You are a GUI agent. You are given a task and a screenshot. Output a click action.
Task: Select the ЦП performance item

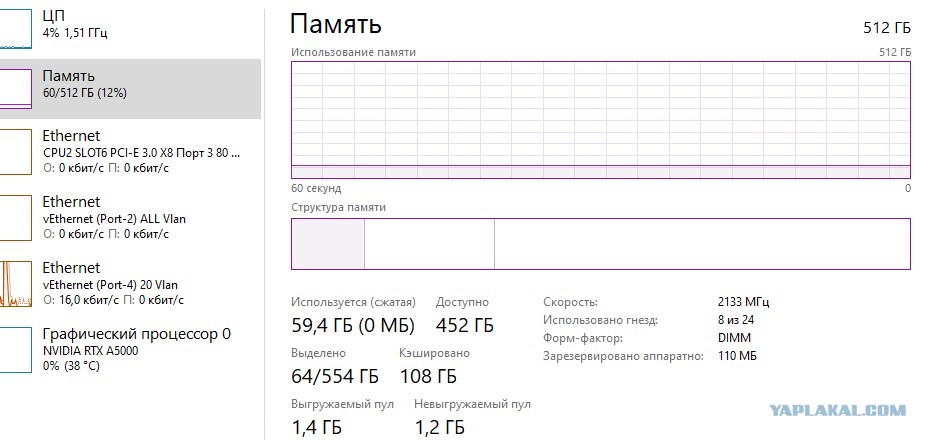[130, 25]
